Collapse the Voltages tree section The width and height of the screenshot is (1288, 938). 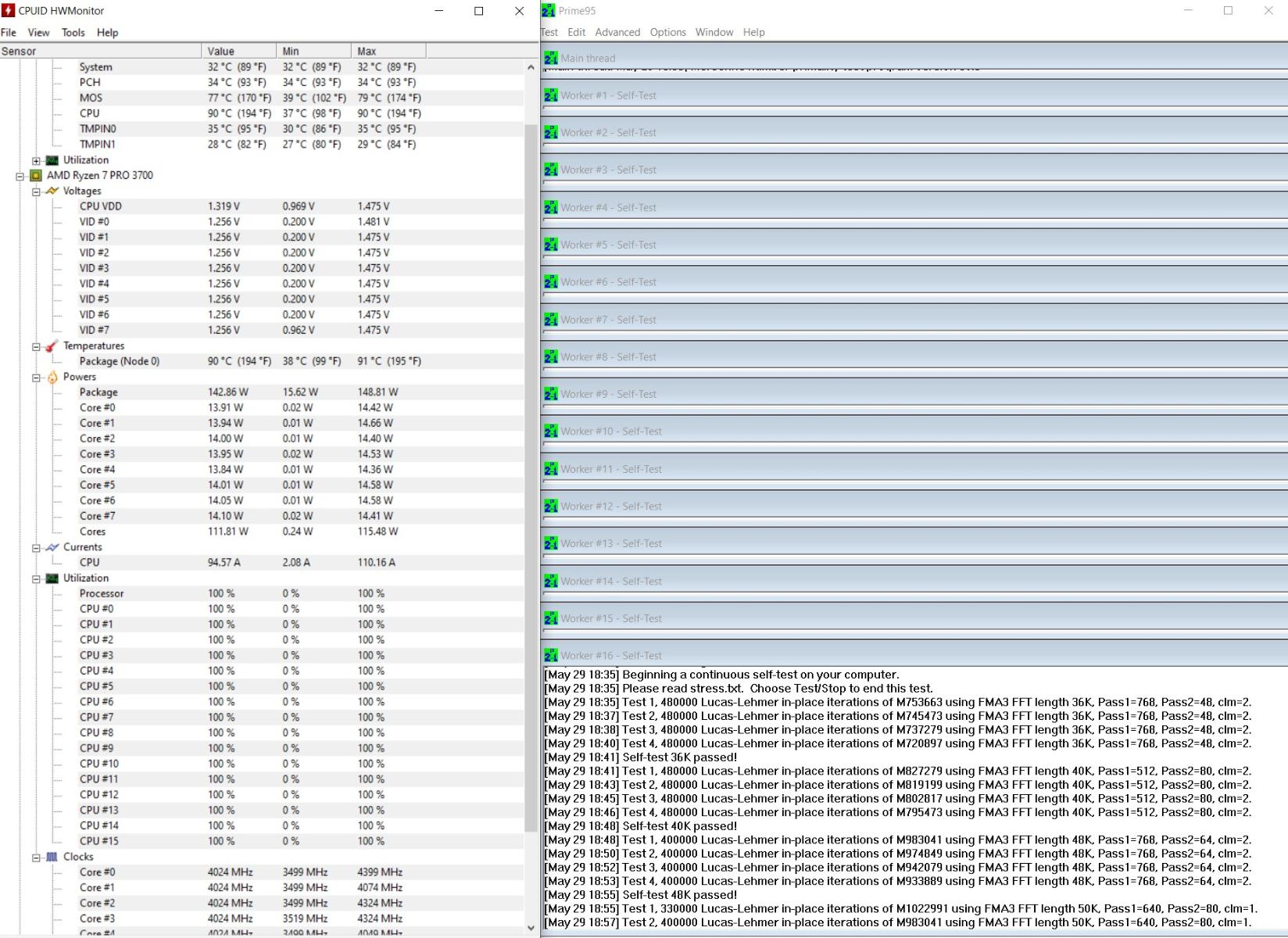(36, 192)
